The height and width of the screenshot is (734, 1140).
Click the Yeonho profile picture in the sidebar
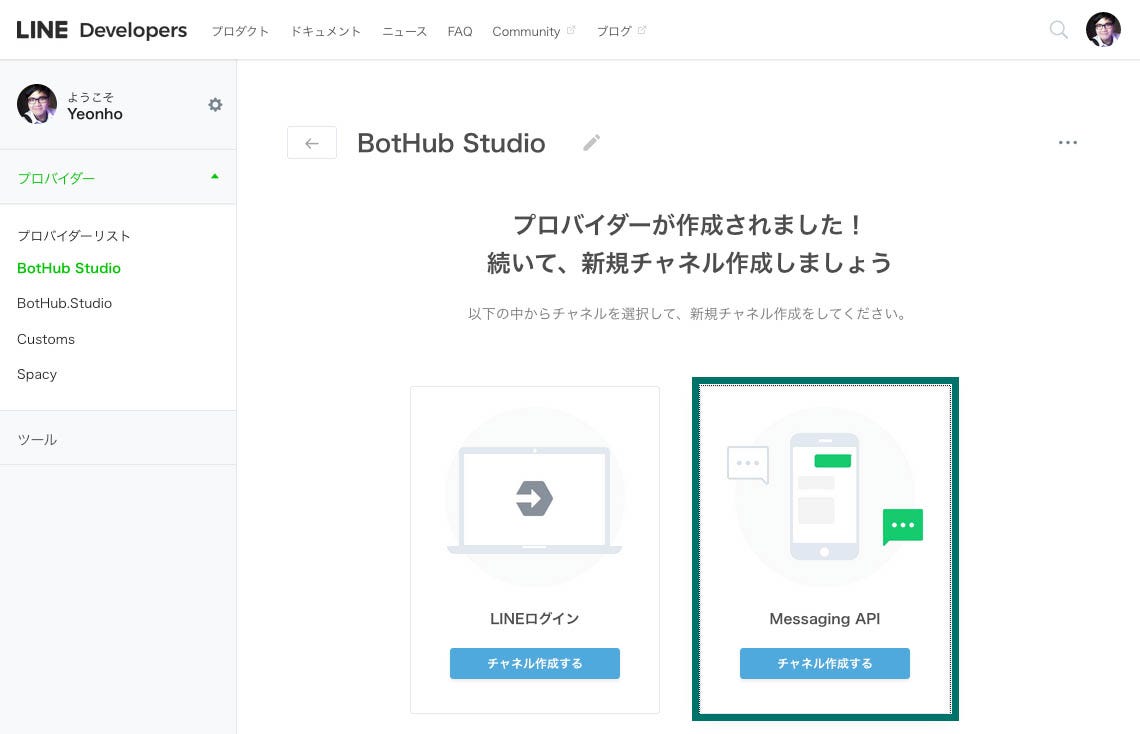pyautogui.click(x=37, y=104)
